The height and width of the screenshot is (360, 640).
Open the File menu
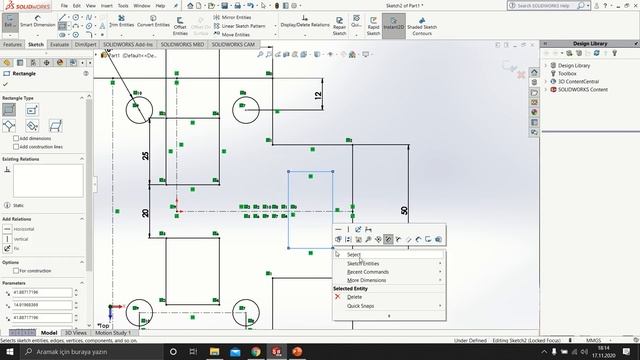tap(64, 6)
